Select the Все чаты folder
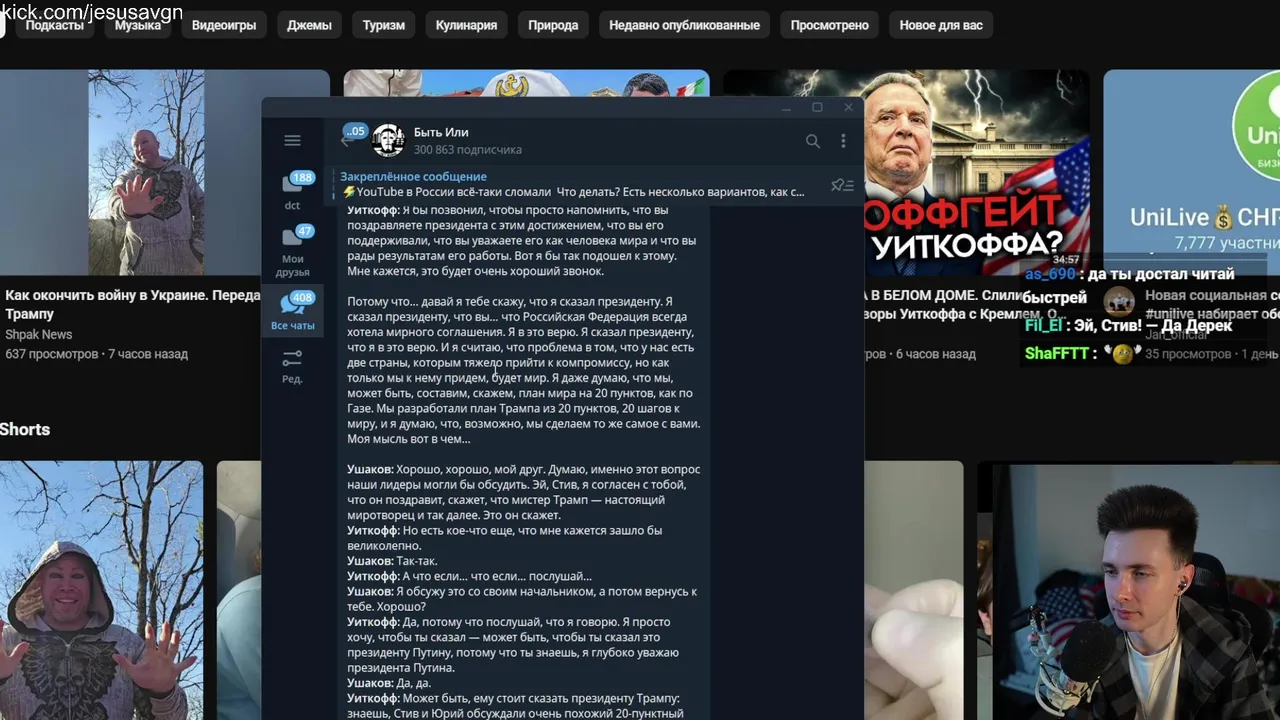 click(x=292, y=311)
